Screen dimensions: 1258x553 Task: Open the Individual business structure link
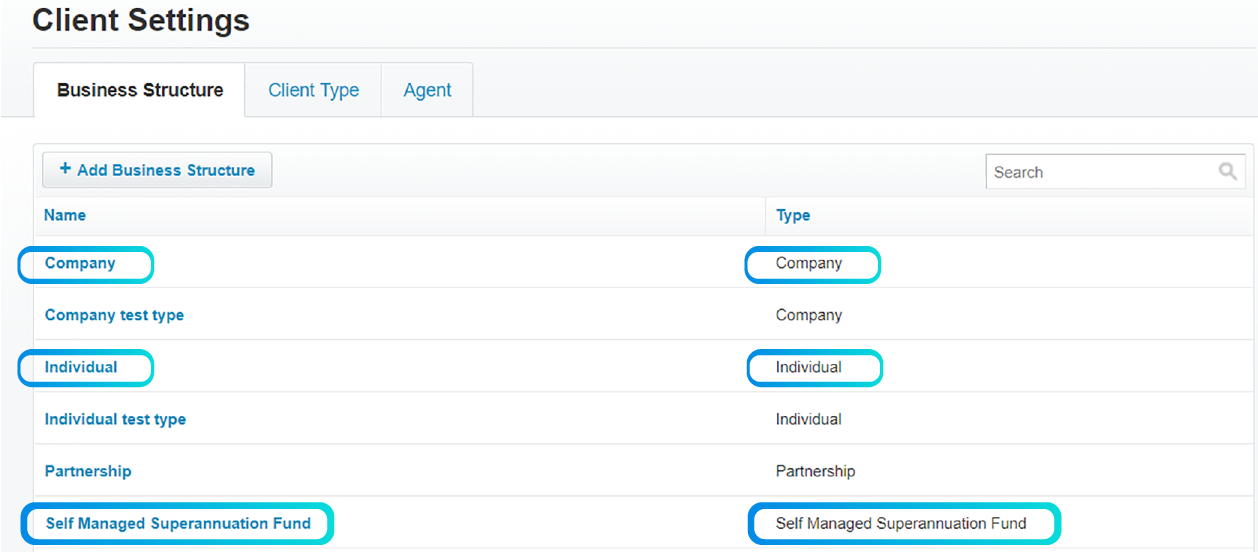81,367
